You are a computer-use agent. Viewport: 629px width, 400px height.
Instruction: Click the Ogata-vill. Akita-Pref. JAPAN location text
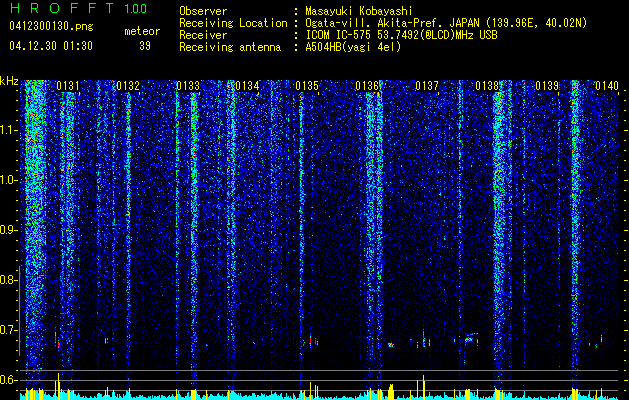(446, 23)
